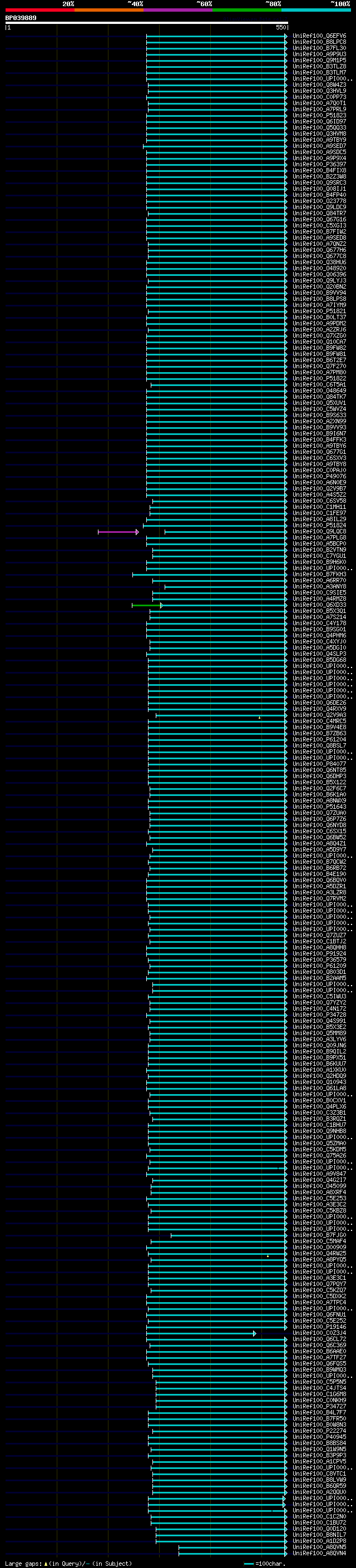Select row label UniRef100_Q6DE26
This screenshot has width=356, height=1568.
pos(319,703)
